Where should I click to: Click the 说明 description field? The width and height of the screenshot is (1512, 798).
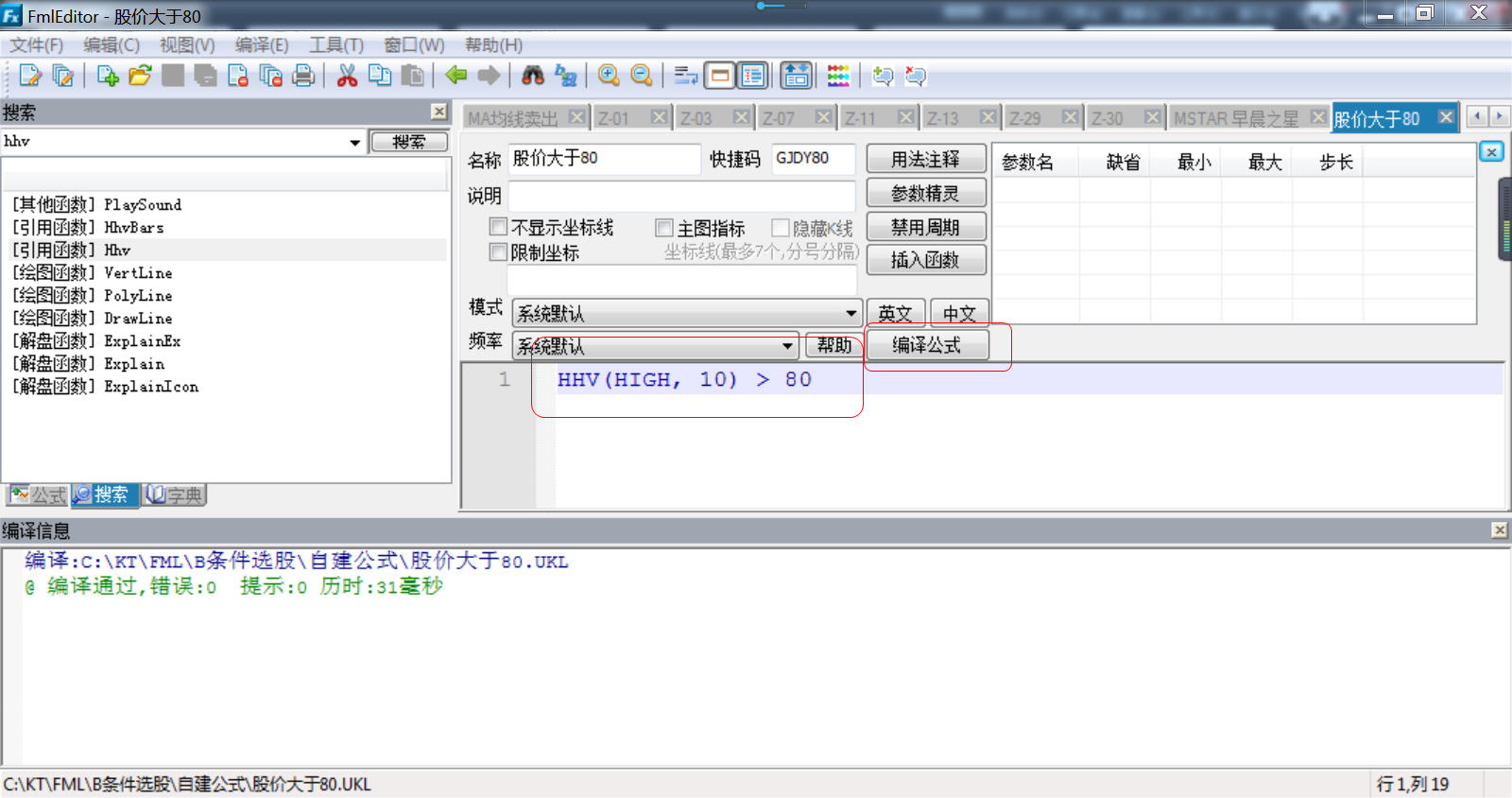681,196
